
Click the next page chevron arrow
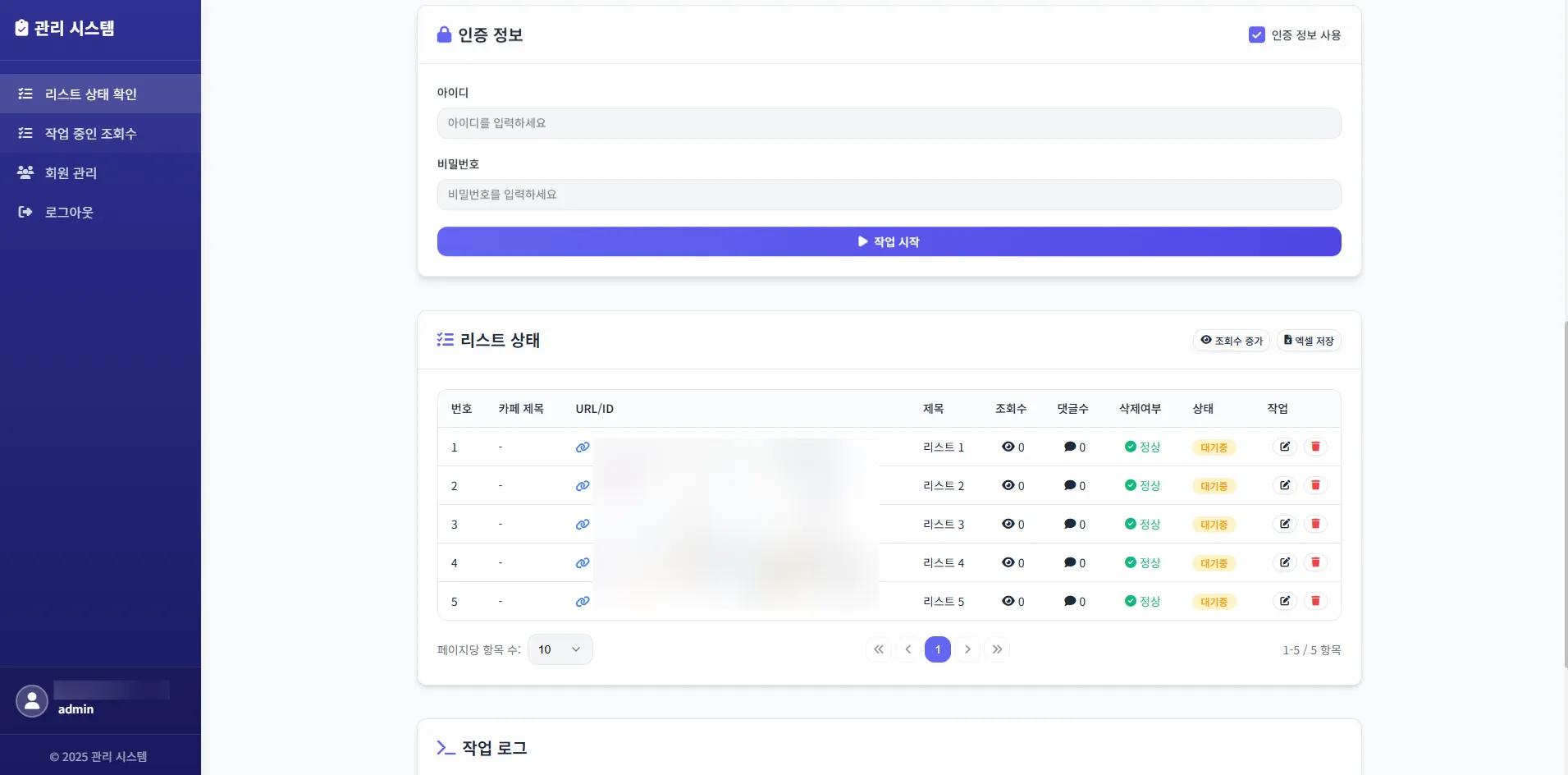(x=968, y=649)
